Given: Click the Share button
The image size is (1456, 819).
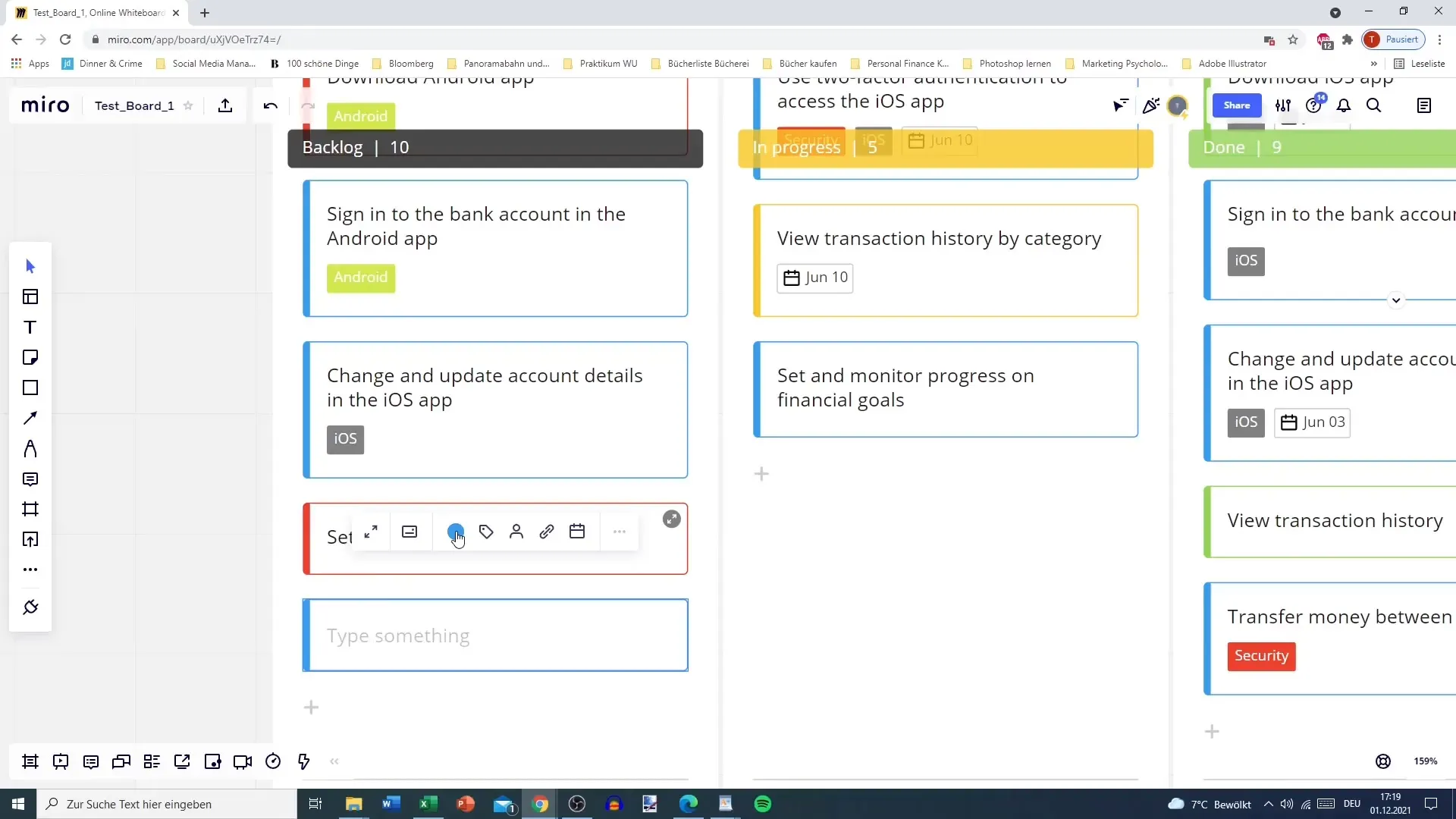Looking at the screenshot, I should [1236, 105].
